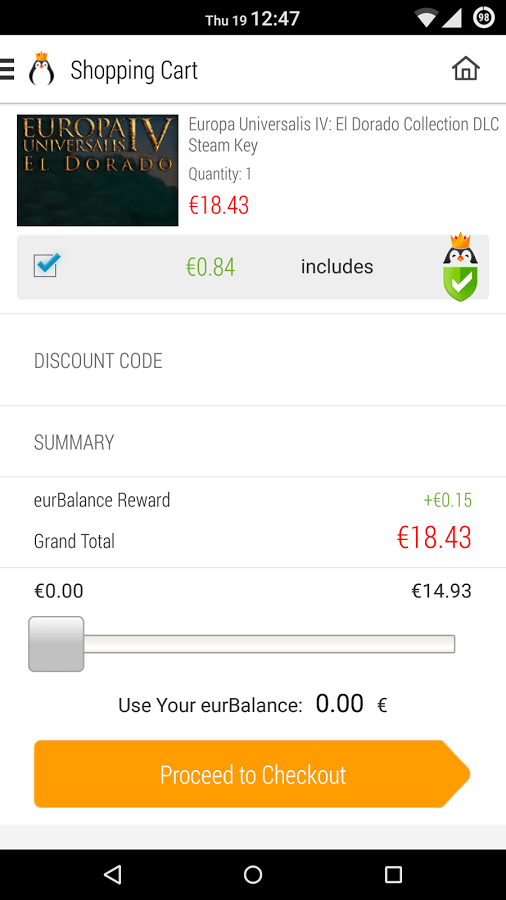Uncheck the €0.84 buyer protection checkbox

pos(46,265)
